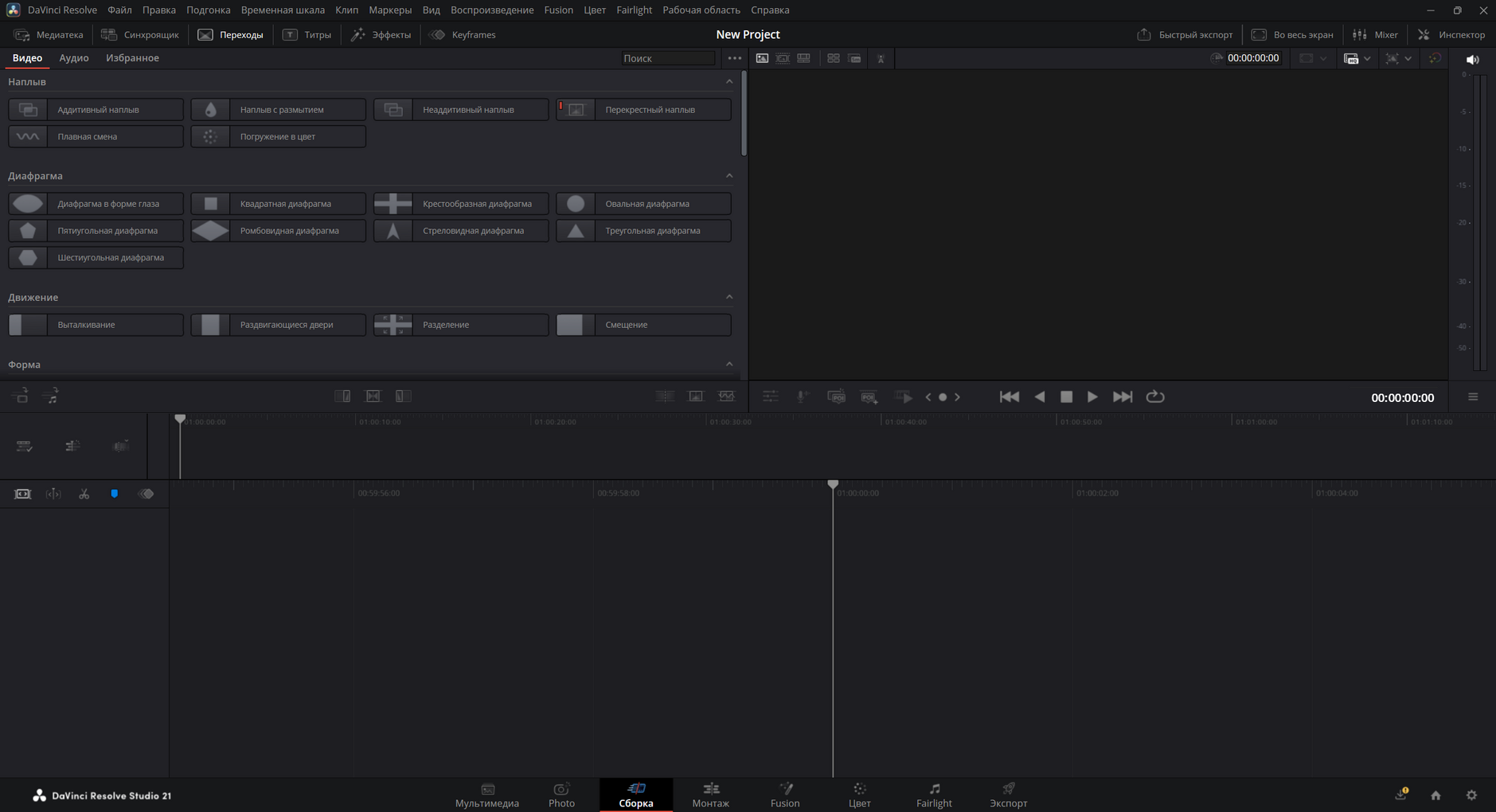Open project settings gear icon
The height and width of the screenshot is (812, 1496).
pyautogui.click(x=1471, y=794)
